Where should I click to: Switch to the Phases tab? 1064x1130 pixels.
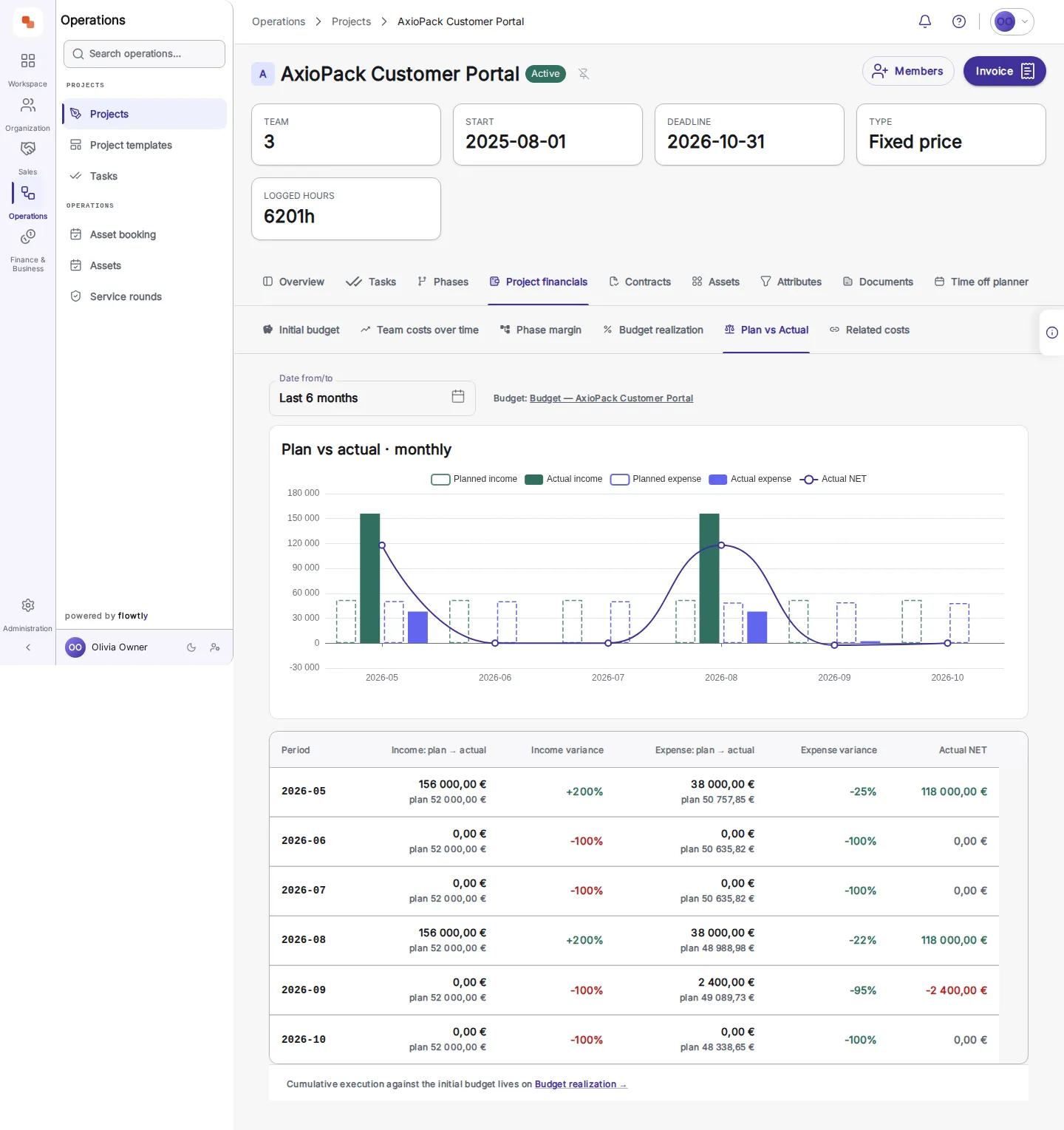443,282
